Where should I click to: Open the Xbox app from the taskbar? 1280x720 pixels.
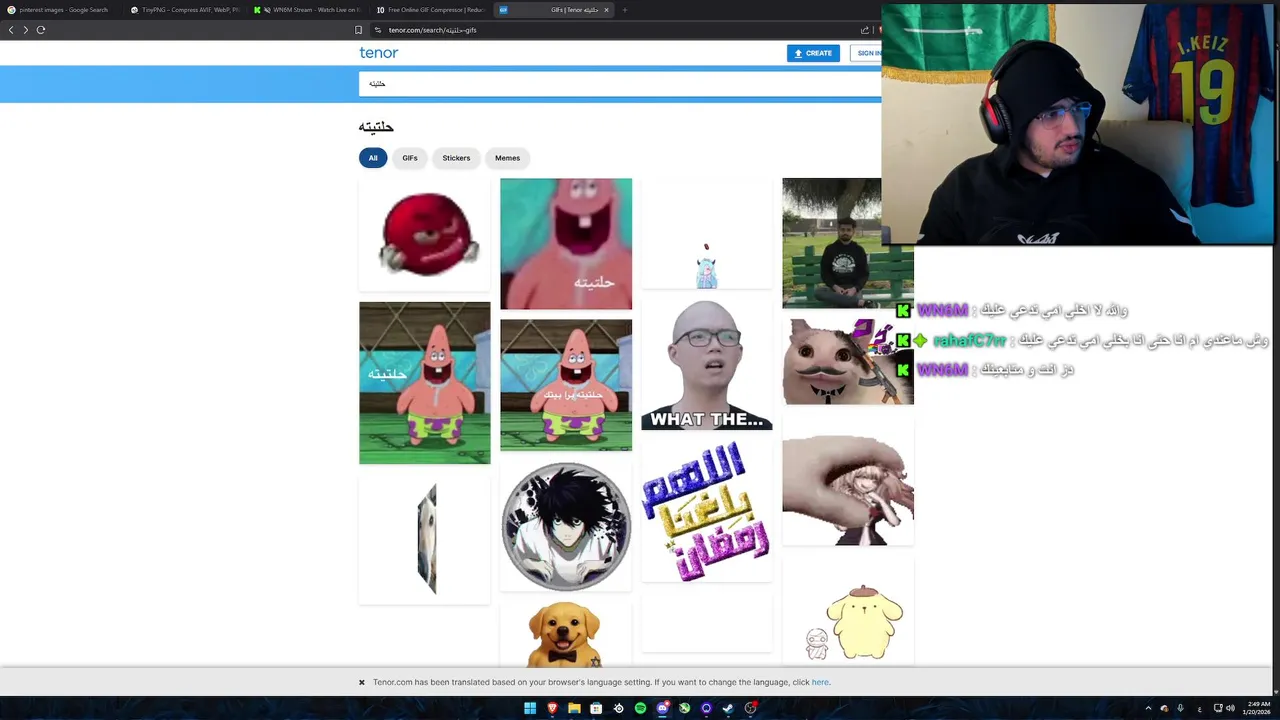(684, 708)
